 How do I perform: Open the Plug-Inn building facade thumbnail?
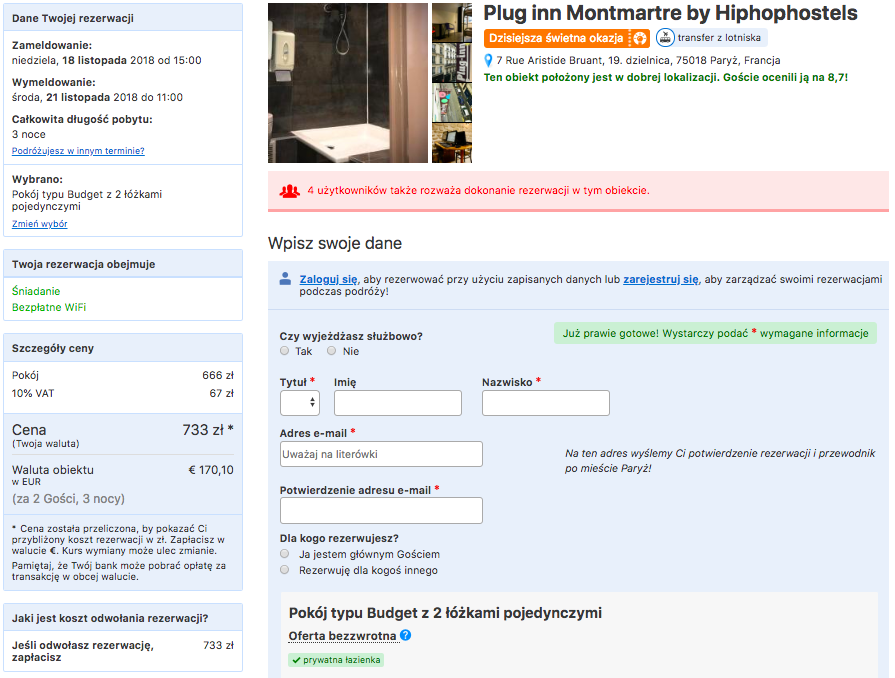pos(451,63)
